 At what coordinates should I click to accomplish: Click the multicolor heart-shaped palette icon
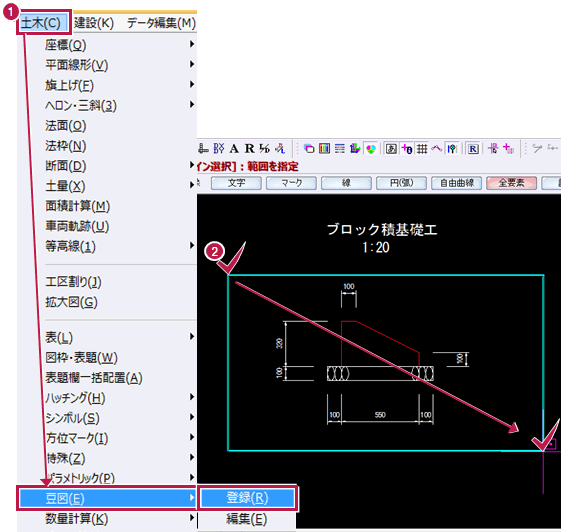pos(371,149)
